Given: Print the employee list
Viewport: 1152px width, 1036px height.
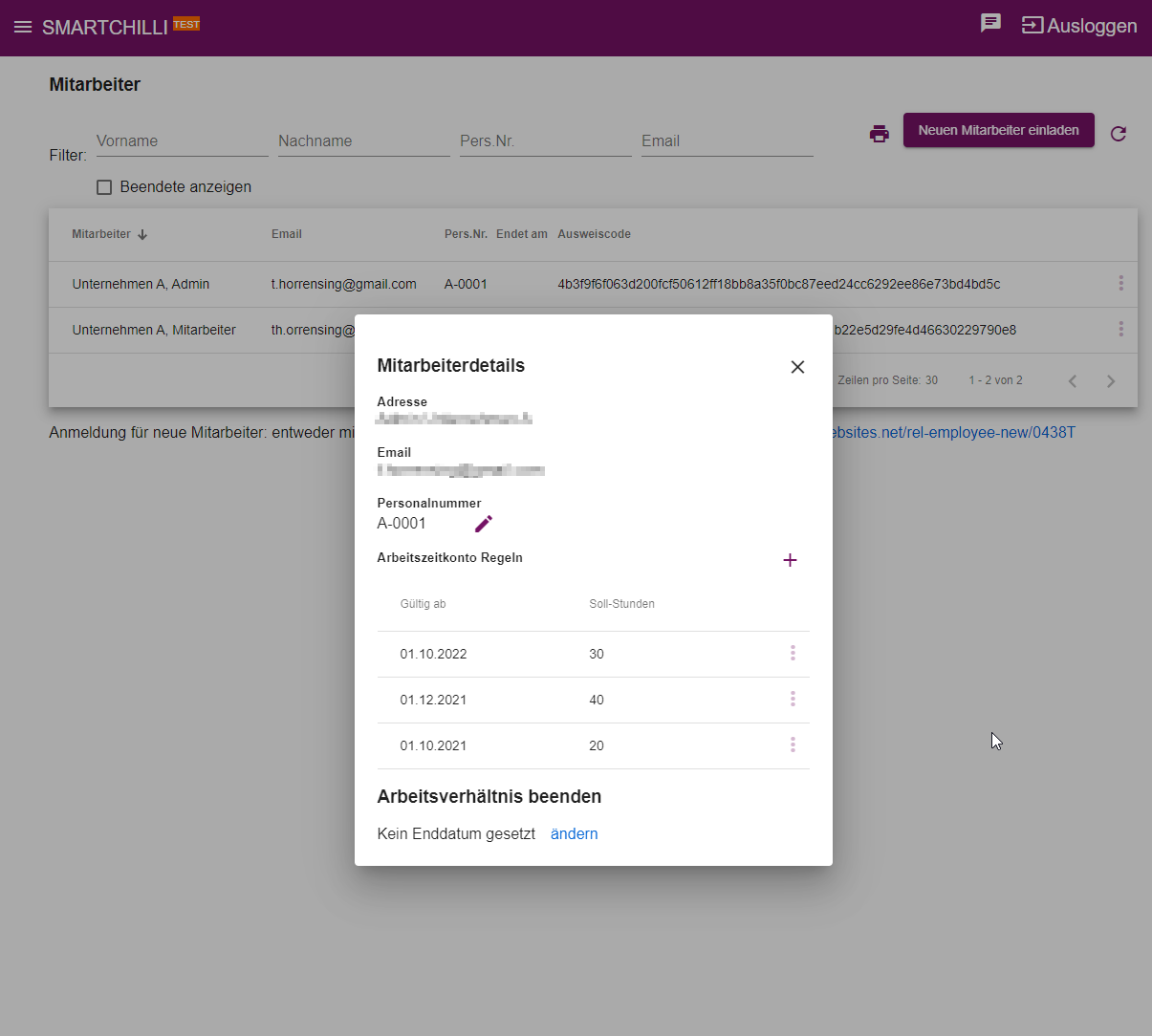Looking at the screenshot, I should [x=880, y=134].
